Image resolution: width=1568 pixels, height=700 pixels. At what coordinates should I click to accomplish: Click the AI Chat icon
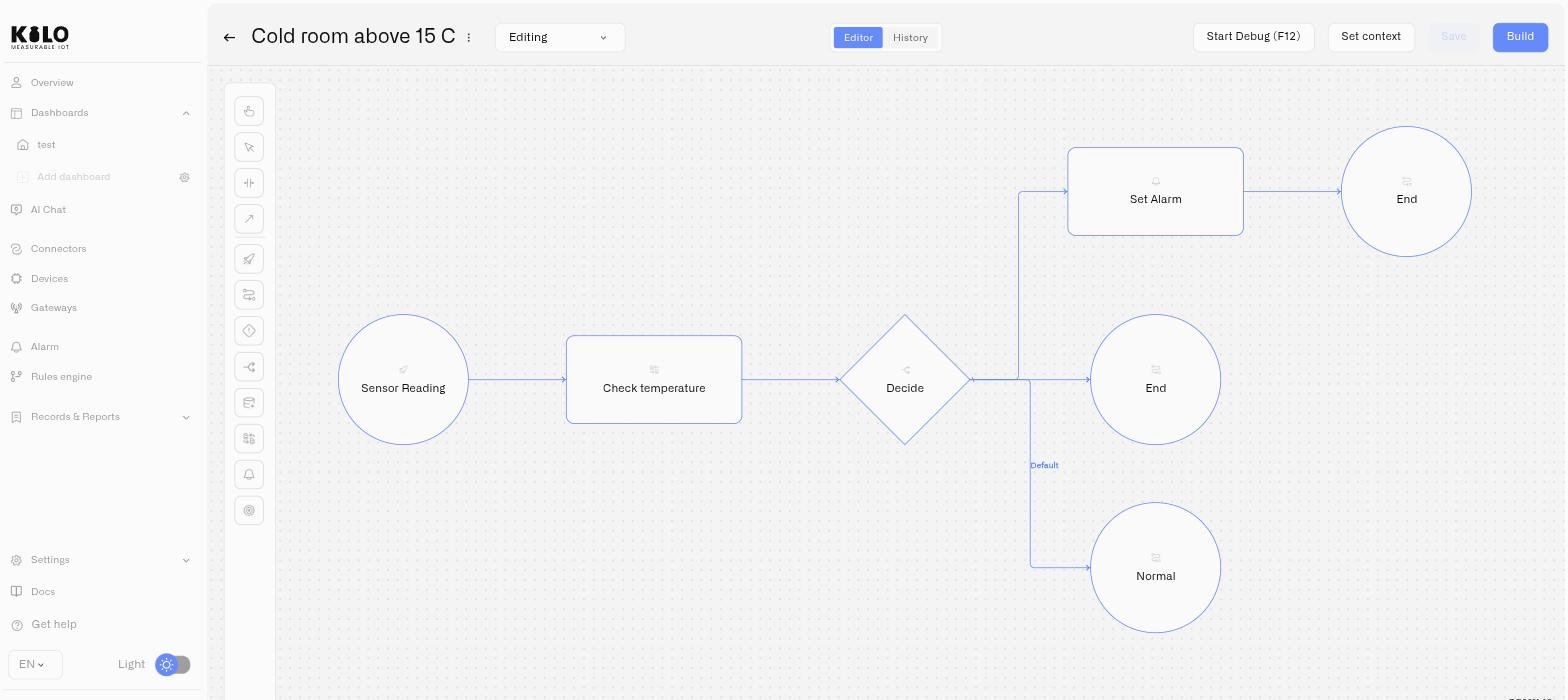click(16, 210)
